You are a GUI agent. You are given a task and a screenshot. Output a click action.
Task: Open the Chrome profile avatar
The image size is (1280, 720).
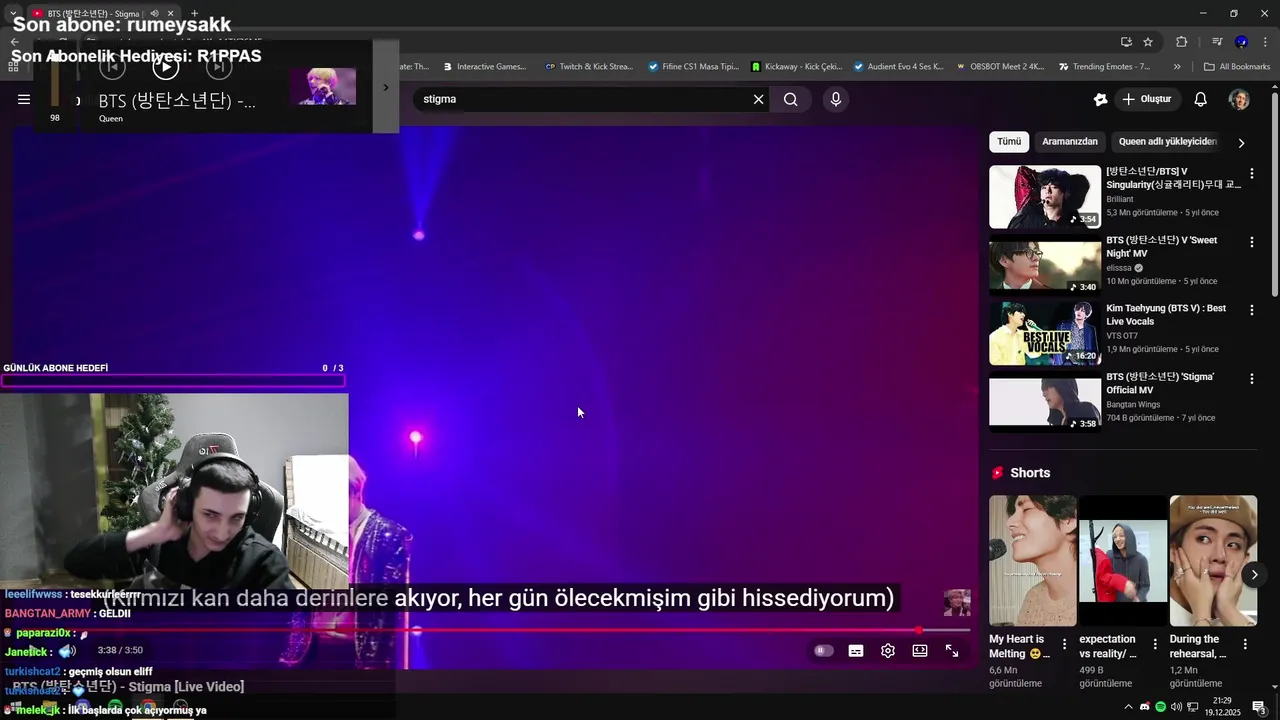[1241, 41]
